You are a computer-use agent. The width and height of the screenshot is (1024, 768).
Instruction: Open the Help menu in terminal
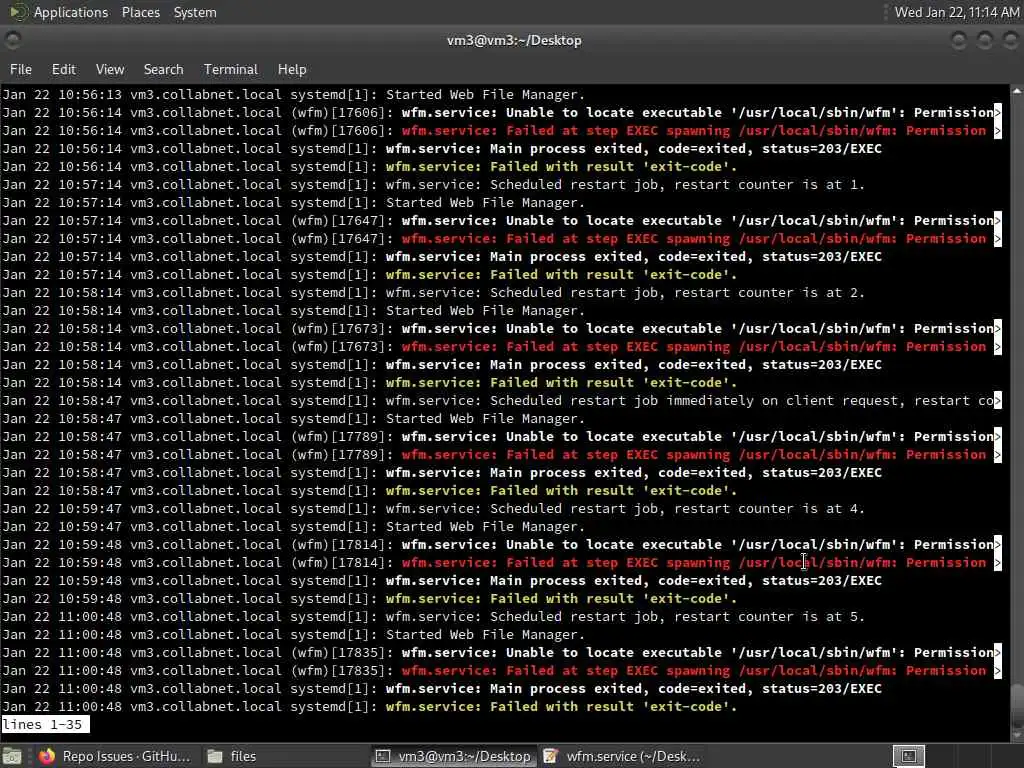(292, 69)
